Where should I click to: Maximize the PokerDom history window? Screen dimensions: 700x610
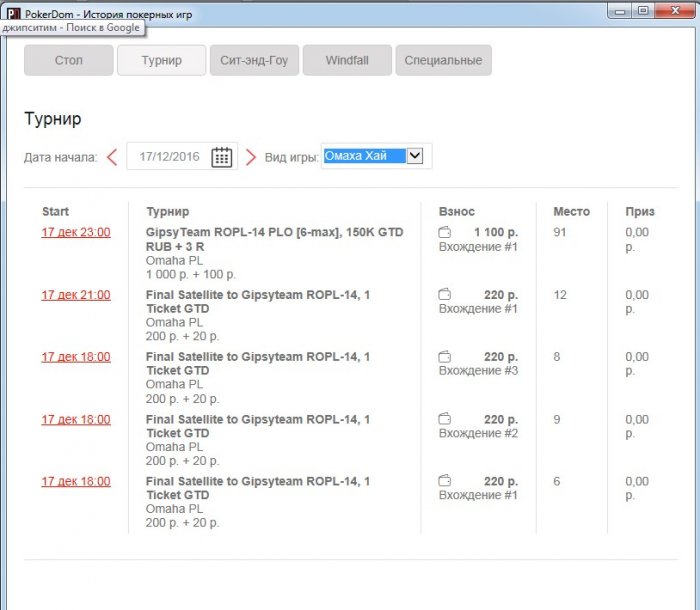point(642,11)
